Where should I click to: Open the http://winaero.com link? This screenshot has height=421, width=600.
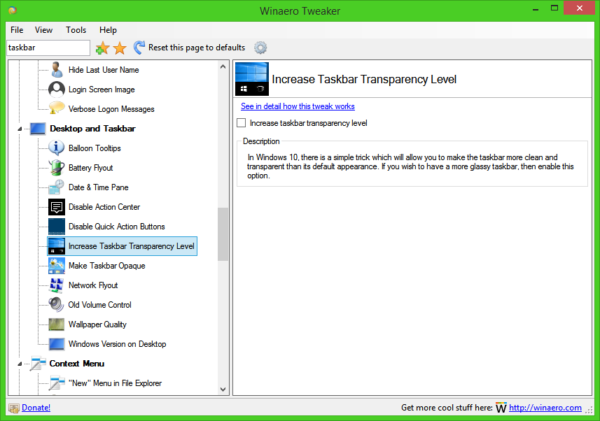point(545,408)
